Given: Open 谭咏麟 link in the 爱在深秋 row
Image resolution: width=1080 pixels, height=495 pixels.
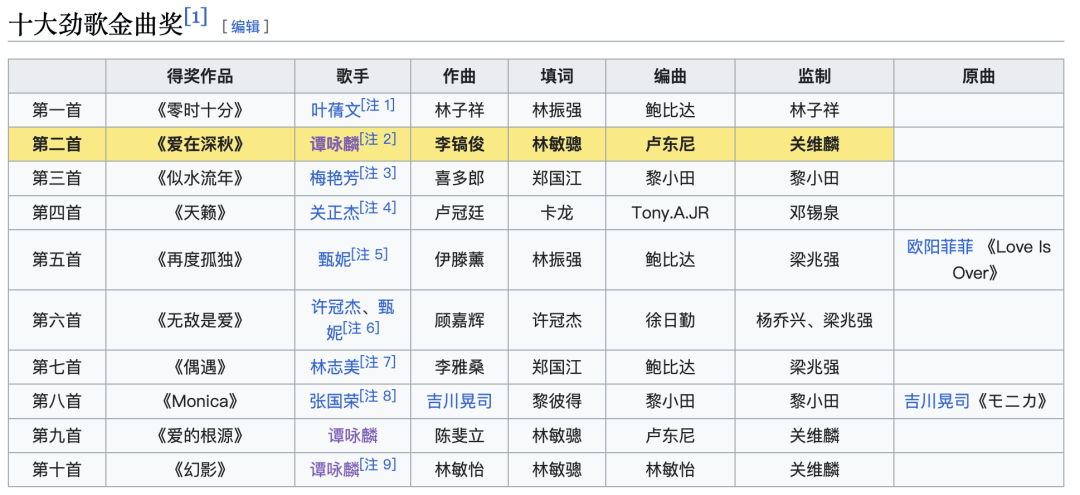Looking at the screenshot, I should click(335, 145).
